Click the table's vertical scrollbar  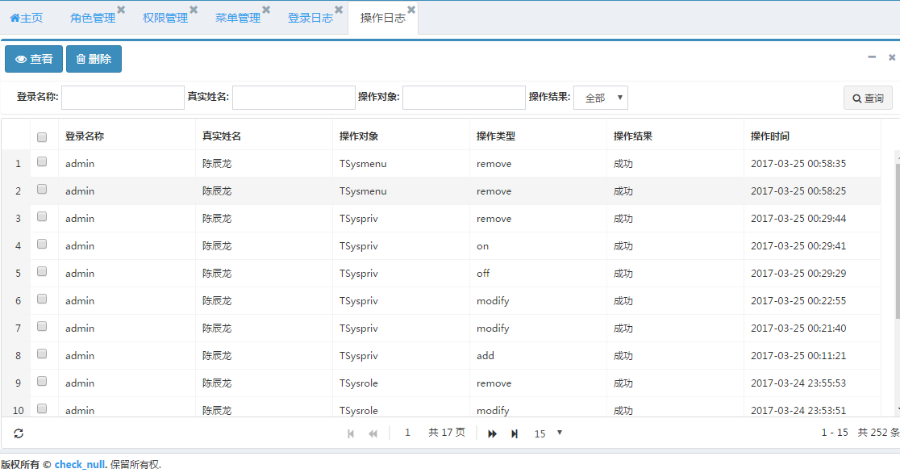897,241
